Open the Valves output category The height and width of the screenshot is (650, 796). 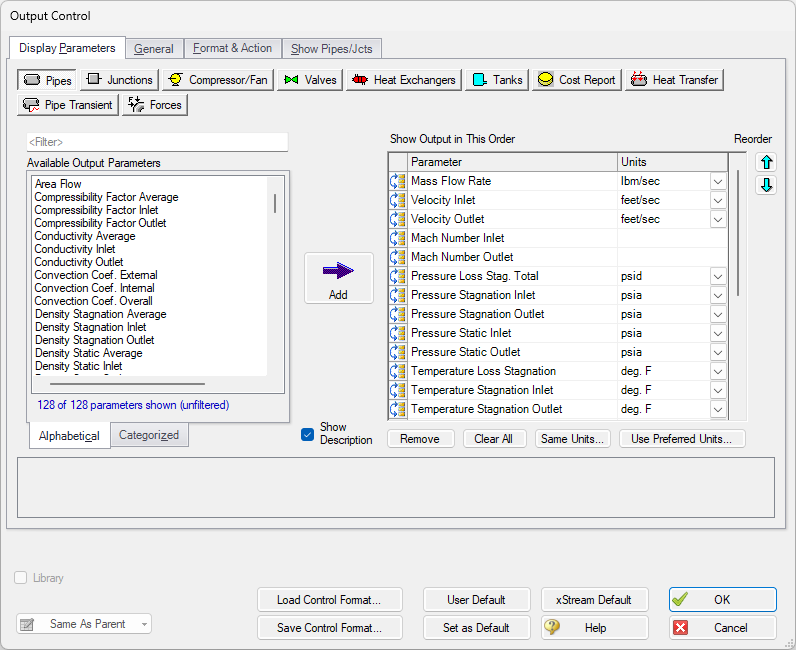click(x=310, y=80)
